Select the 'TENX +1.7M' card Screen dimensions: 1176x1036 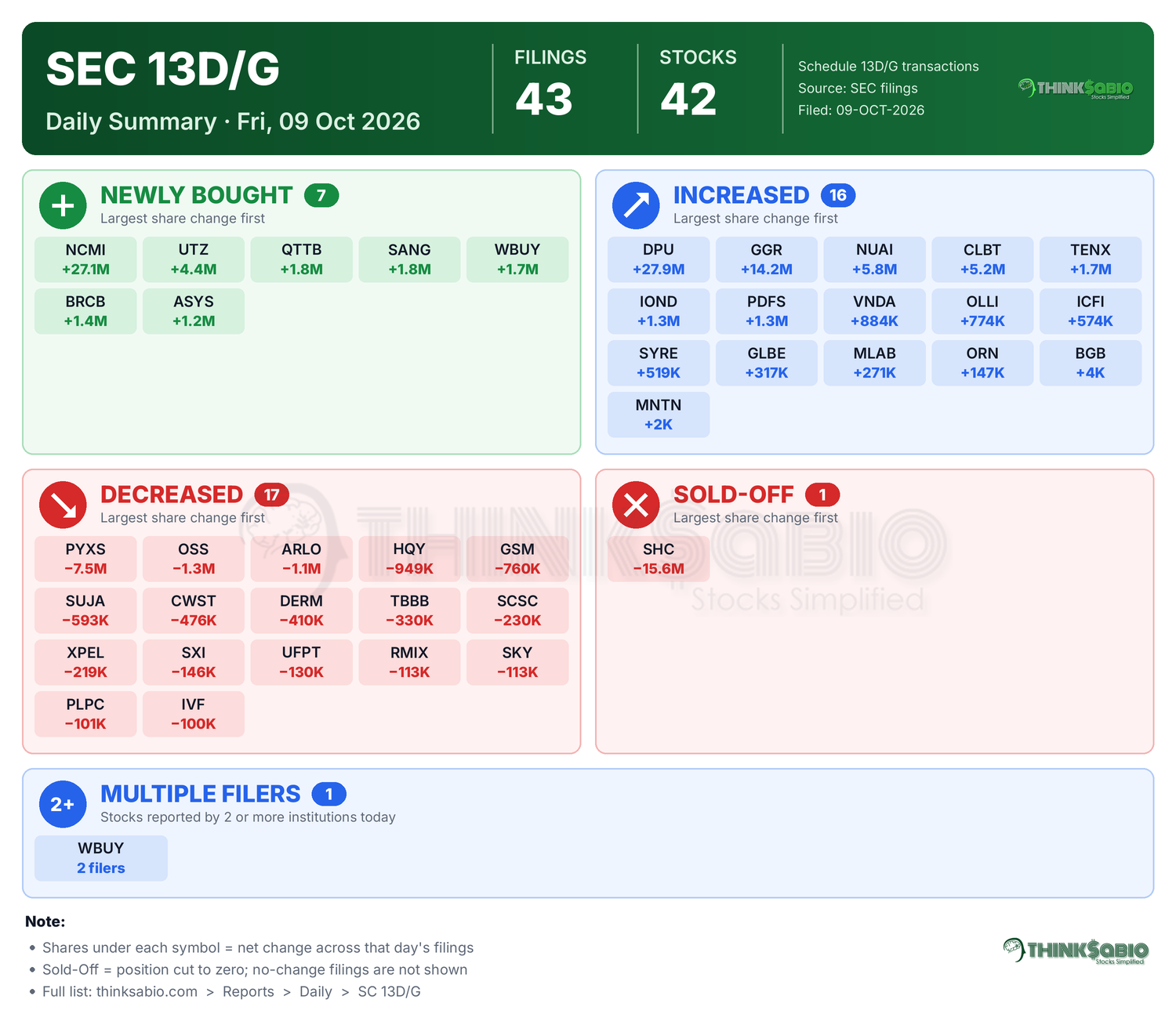(1091, 259)
